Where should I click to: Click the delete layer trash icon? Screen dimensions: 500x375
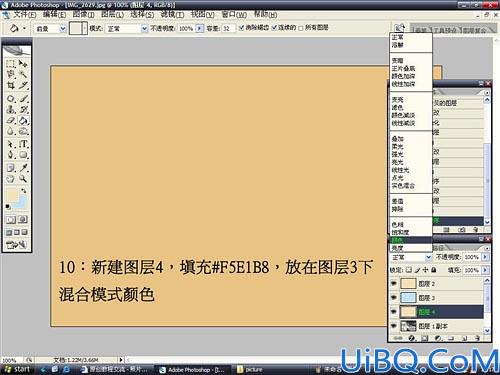477,338
